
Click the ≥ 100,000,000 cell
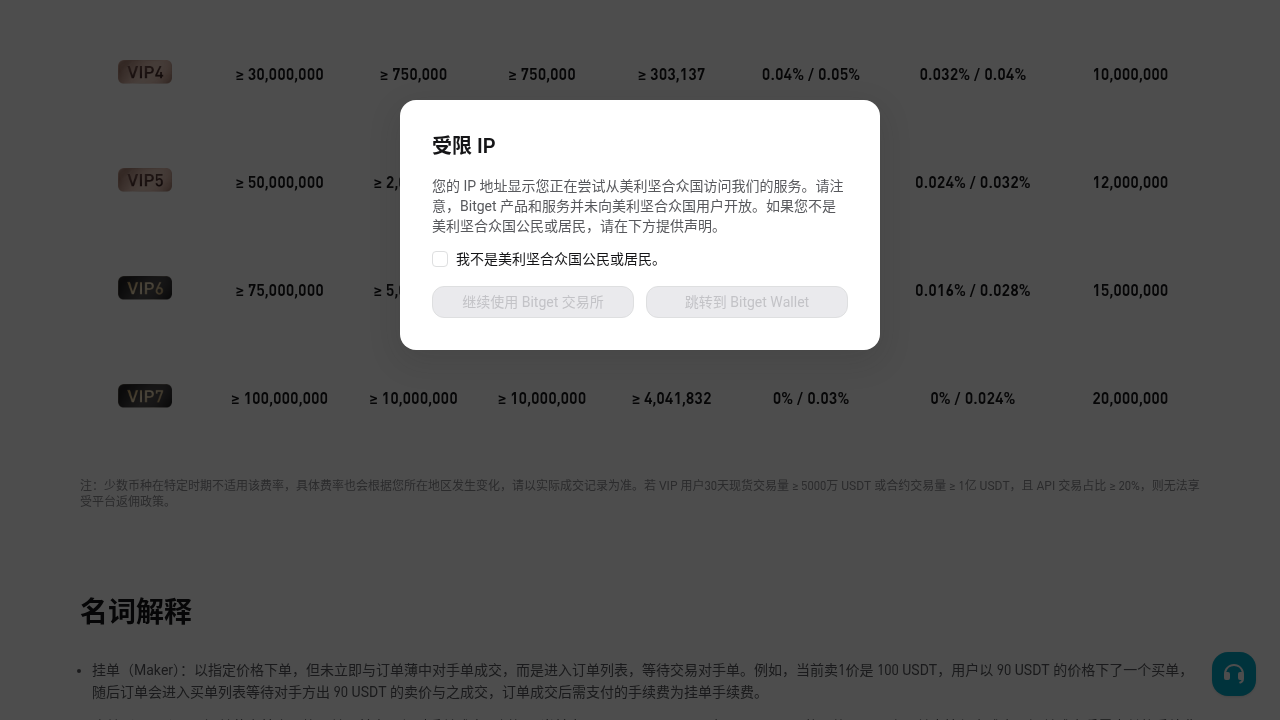point(280,398)
